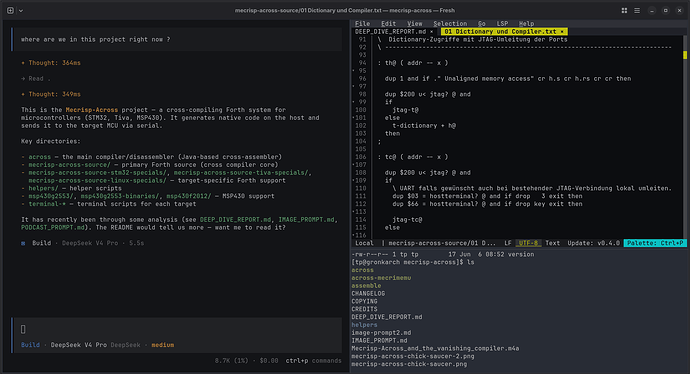690x374 pixels.
Task: Click the Read . tool call line
Action: click(36, 79)
